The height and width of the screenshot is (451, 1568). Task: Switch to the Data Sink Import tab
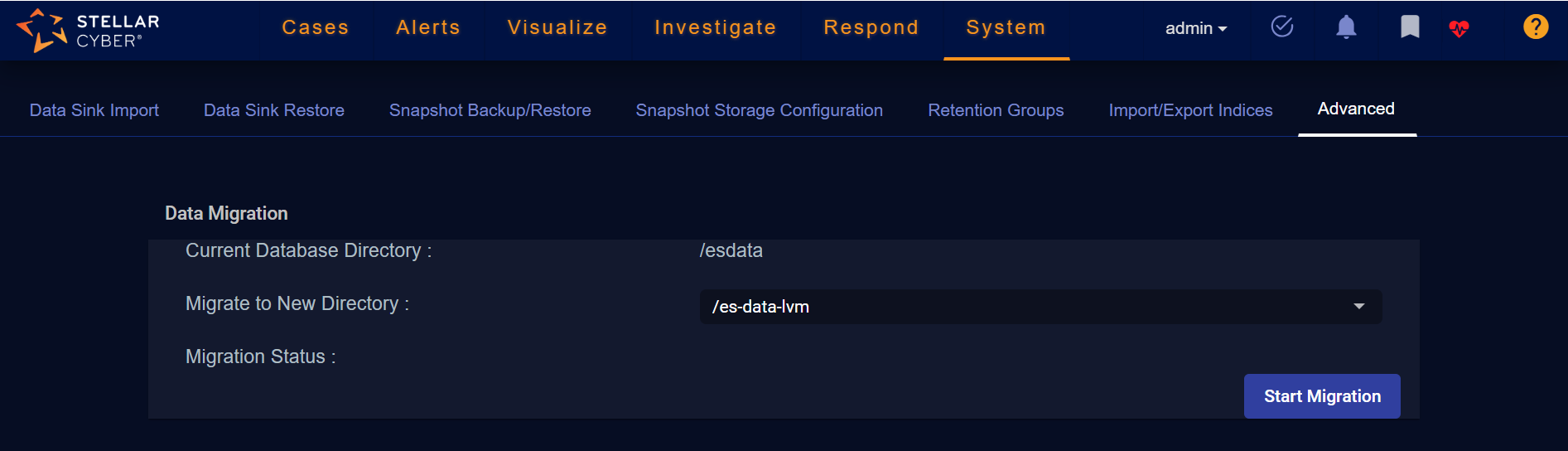point(94,110)
